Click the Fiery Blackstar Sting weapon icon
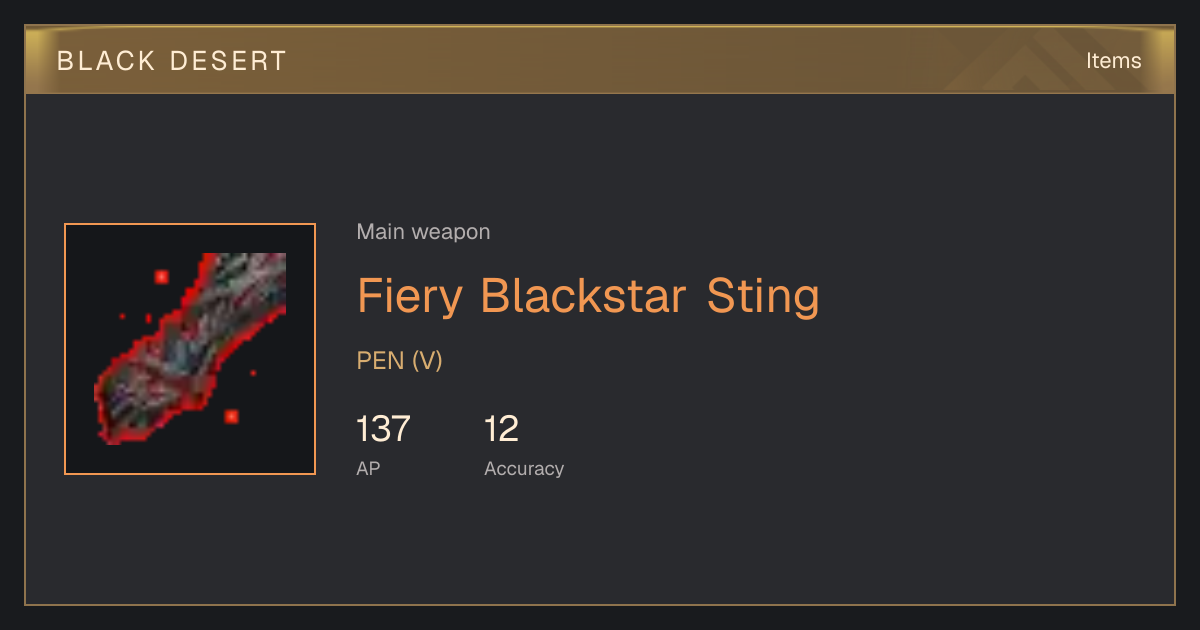 [x=190, y=349]
